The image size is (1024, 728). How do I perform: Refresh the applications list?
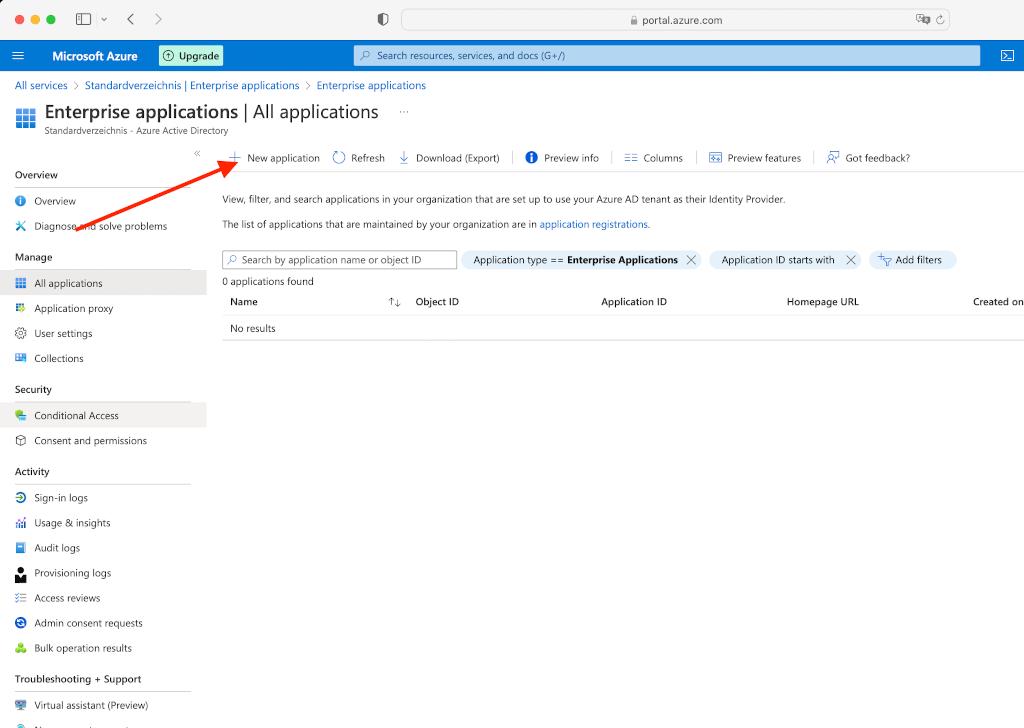point(359,158)
